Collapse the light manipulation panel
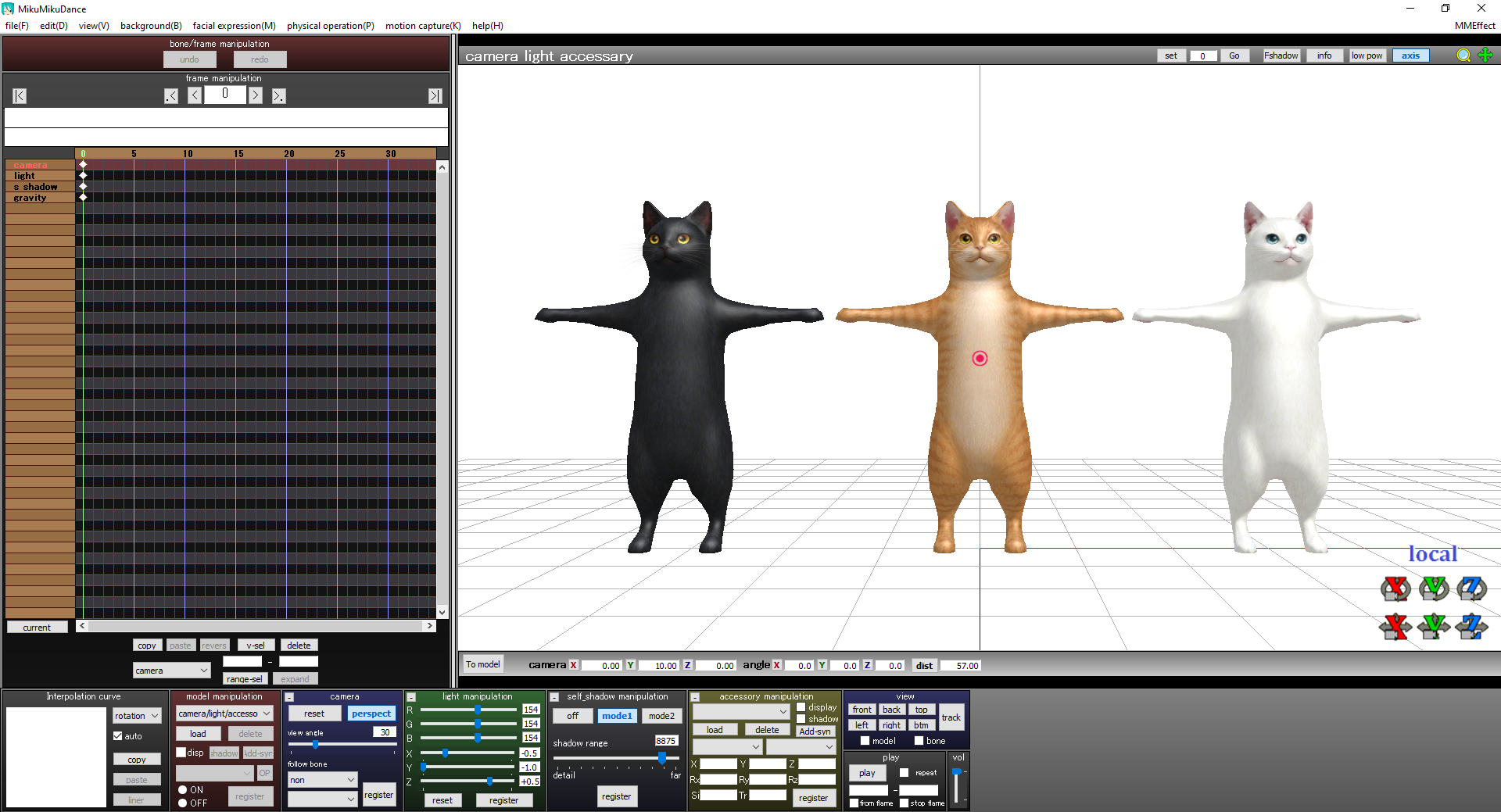The width and height of the screenshot is (1501, 812). point(411,697)
